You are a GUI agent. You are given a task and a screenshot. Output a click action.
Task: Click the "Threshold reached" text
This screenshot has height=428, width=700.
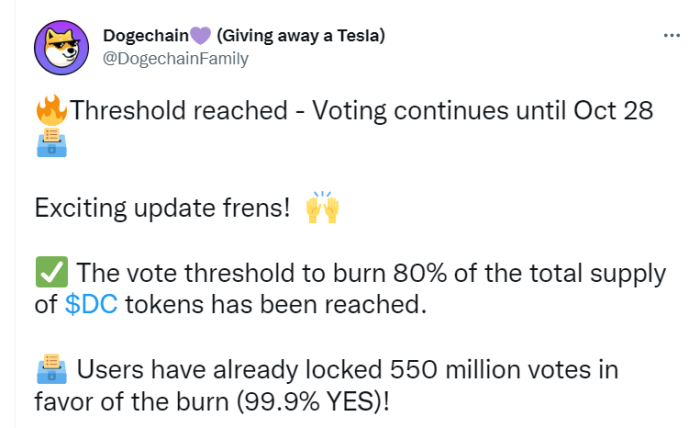179,110
